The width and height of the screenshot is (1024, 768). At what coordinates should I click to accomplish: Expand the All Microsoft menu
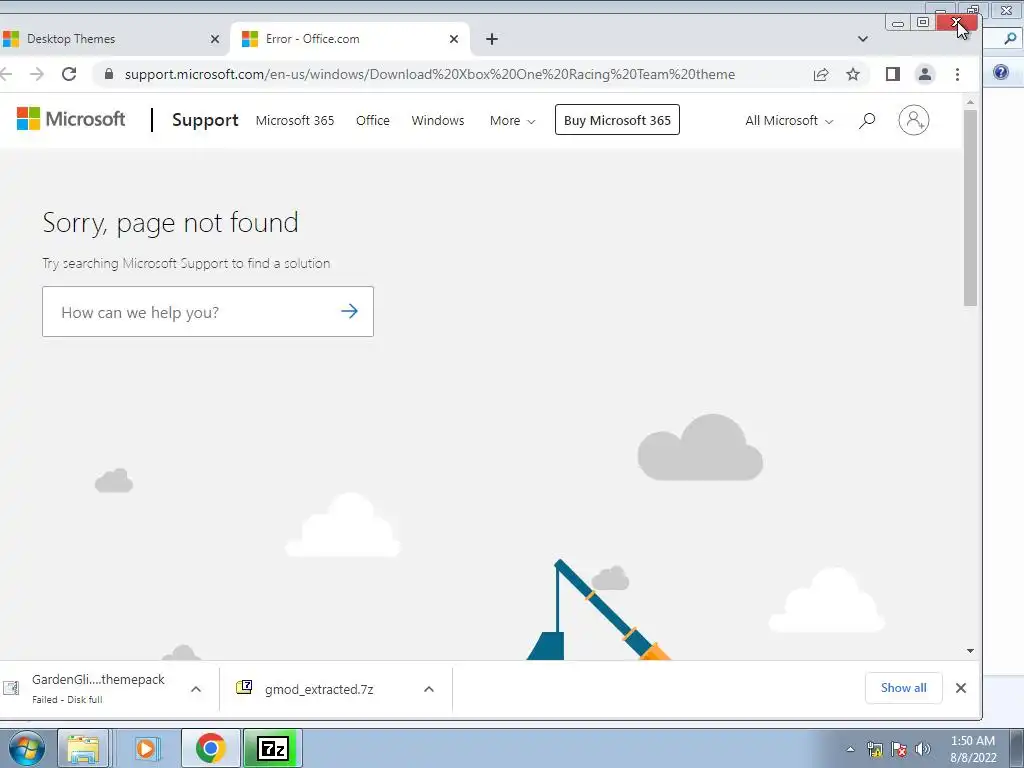click(789, 120)
